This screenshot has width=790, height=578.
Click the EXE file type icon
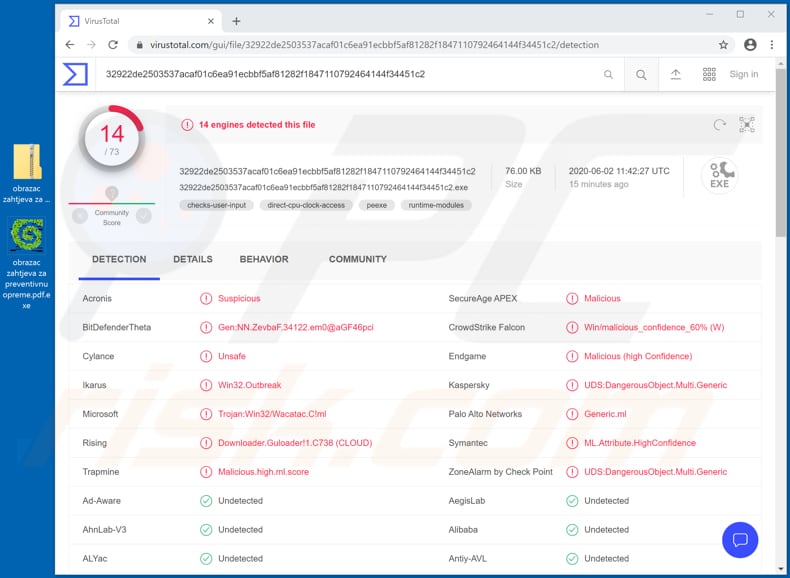tap(719, 175)
